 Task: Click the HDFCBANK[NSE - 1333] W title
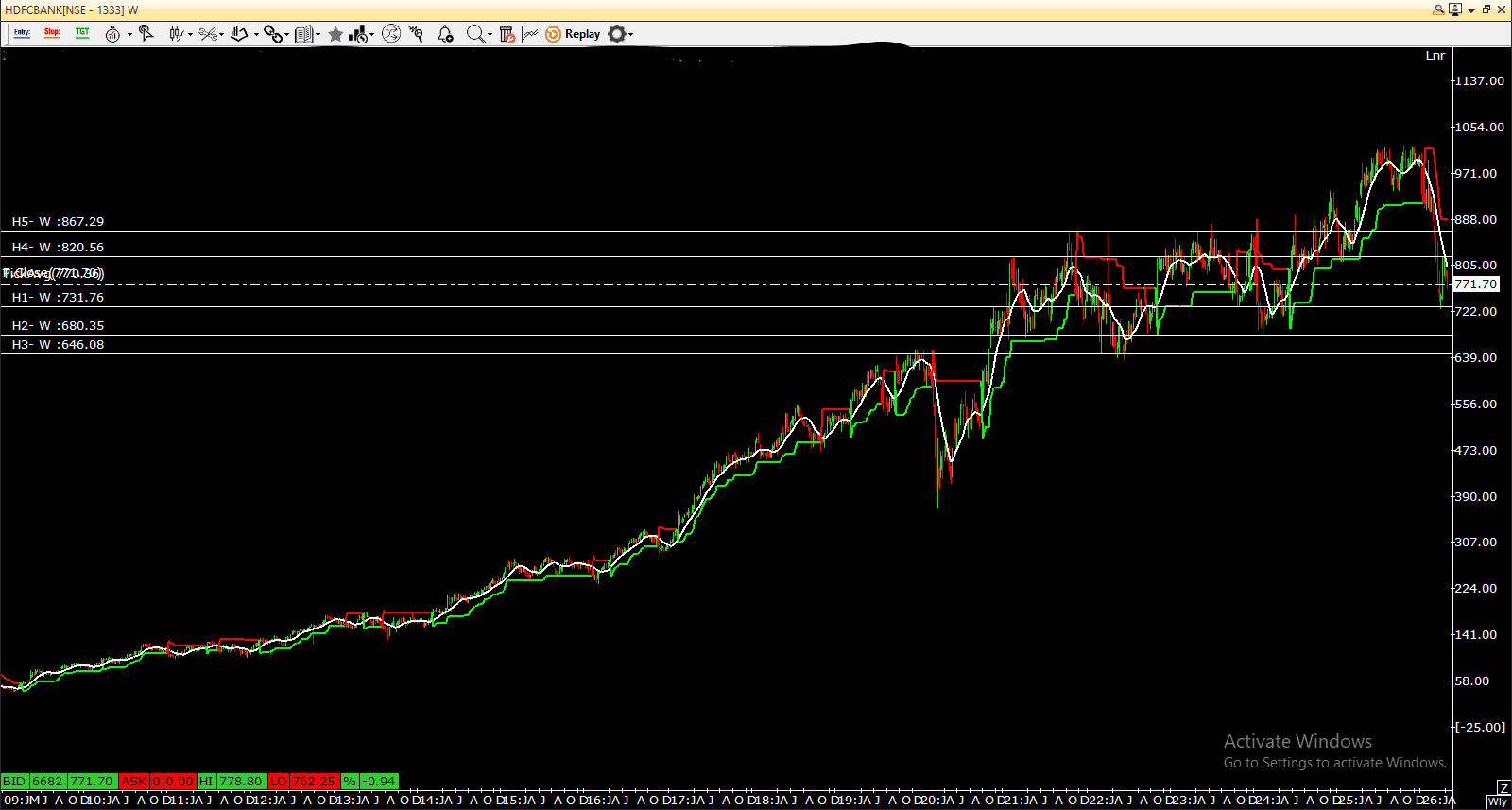pyautogui.click(x=72, y=9)
